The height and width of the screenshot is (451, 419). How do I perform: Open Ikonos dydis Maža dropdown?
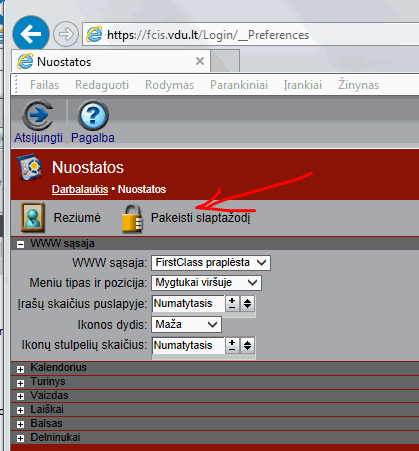186,324
